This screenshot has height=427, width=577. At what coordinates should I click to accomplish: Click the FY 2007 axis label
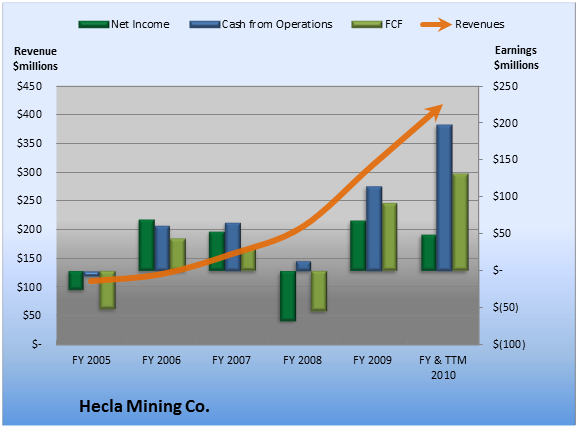231,360
